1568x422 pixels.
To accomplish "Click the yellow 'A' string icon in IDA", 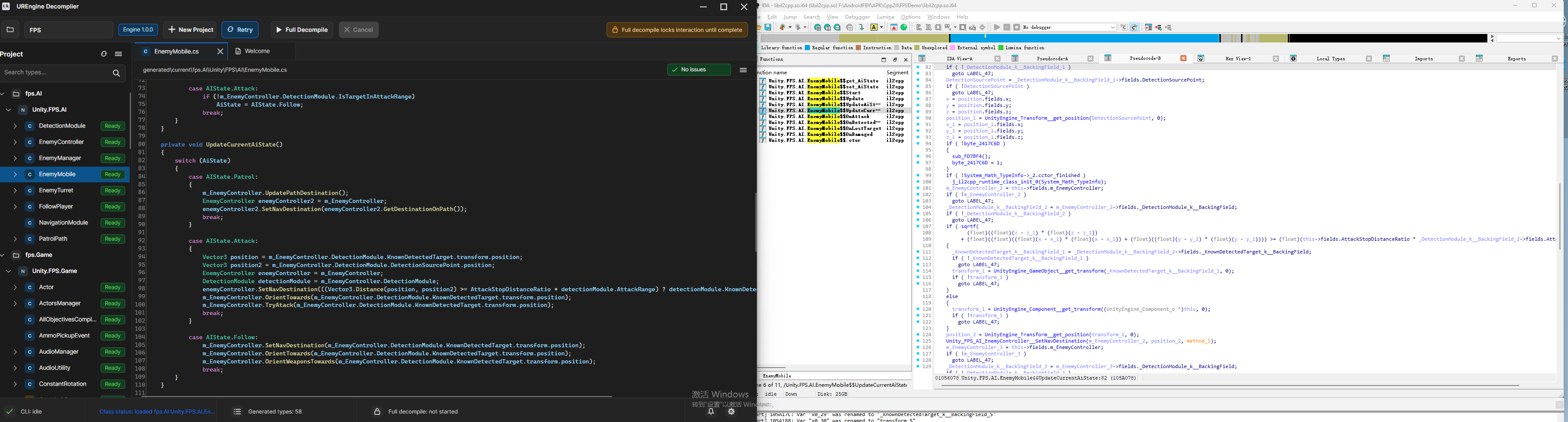I will (874, 28).
